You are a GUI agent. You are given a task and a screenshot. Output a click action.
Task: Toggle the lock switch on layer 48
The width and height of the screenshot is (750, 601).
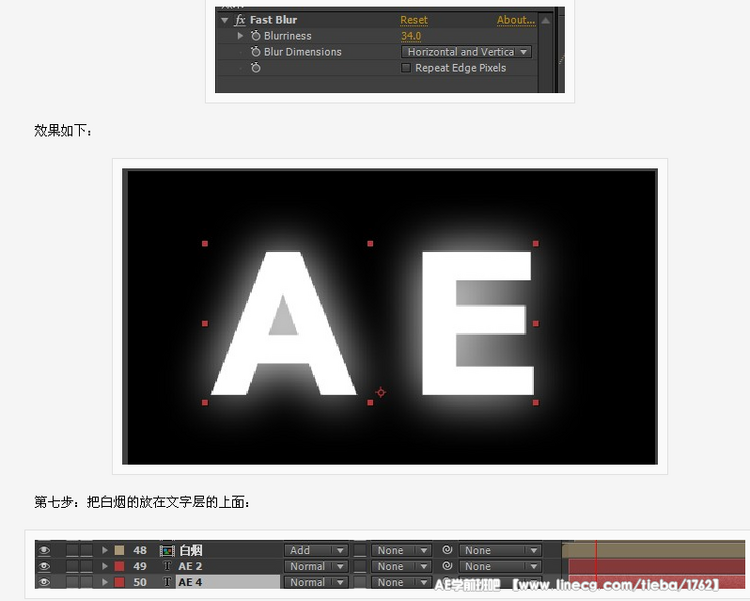[87, 550]
